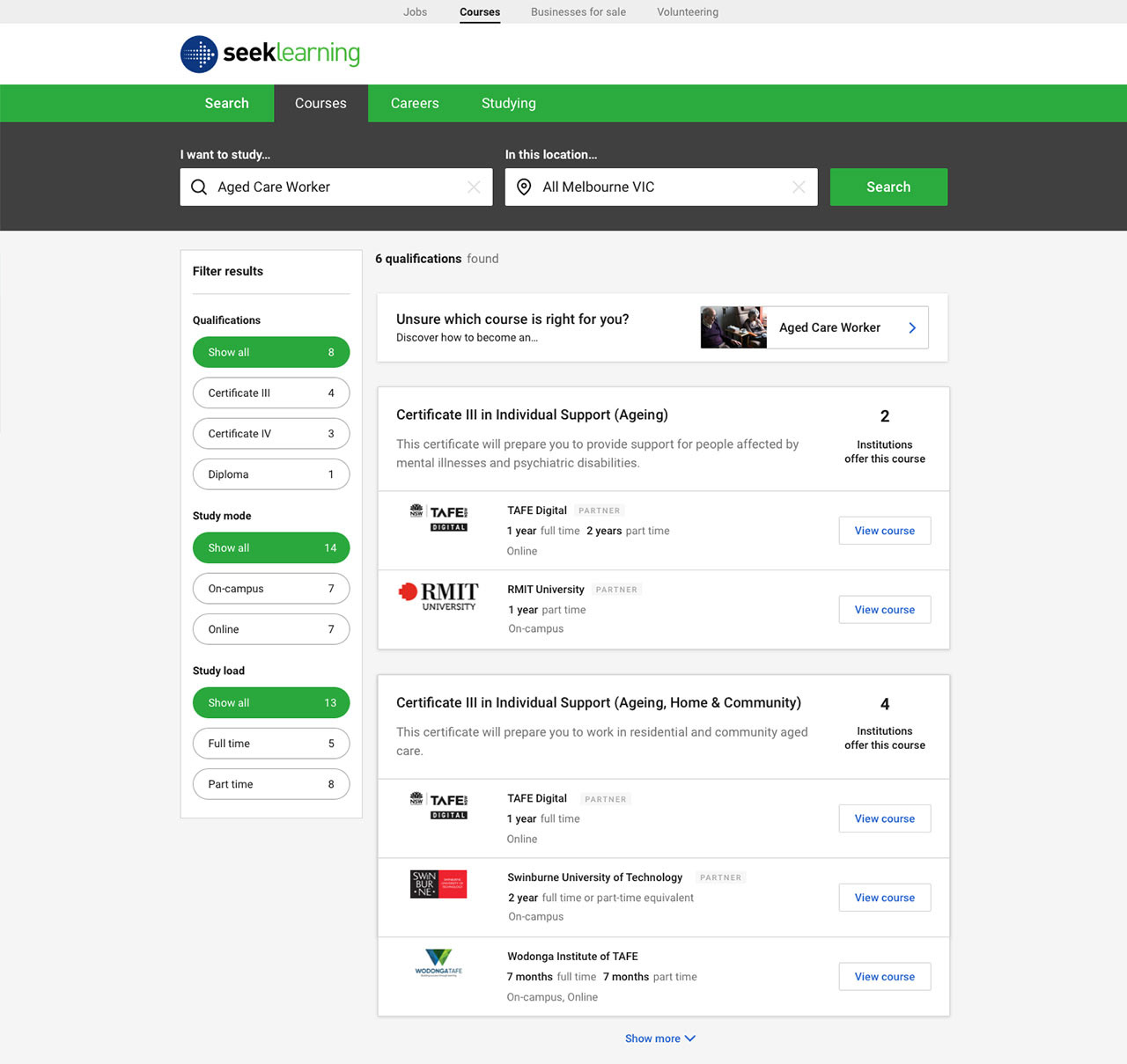Open Certificate III in Individual Support (Ageing) title
Image resolution: width=1127 pixels, height=1064 pixels.
click(532, 415)
